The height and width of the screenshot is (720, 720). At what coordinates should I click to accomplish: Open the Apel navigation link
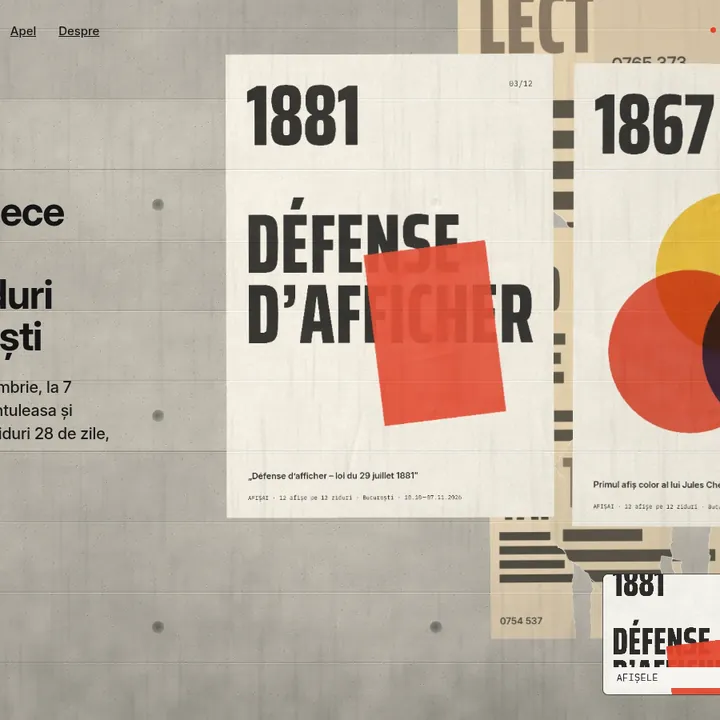point(23,31)
